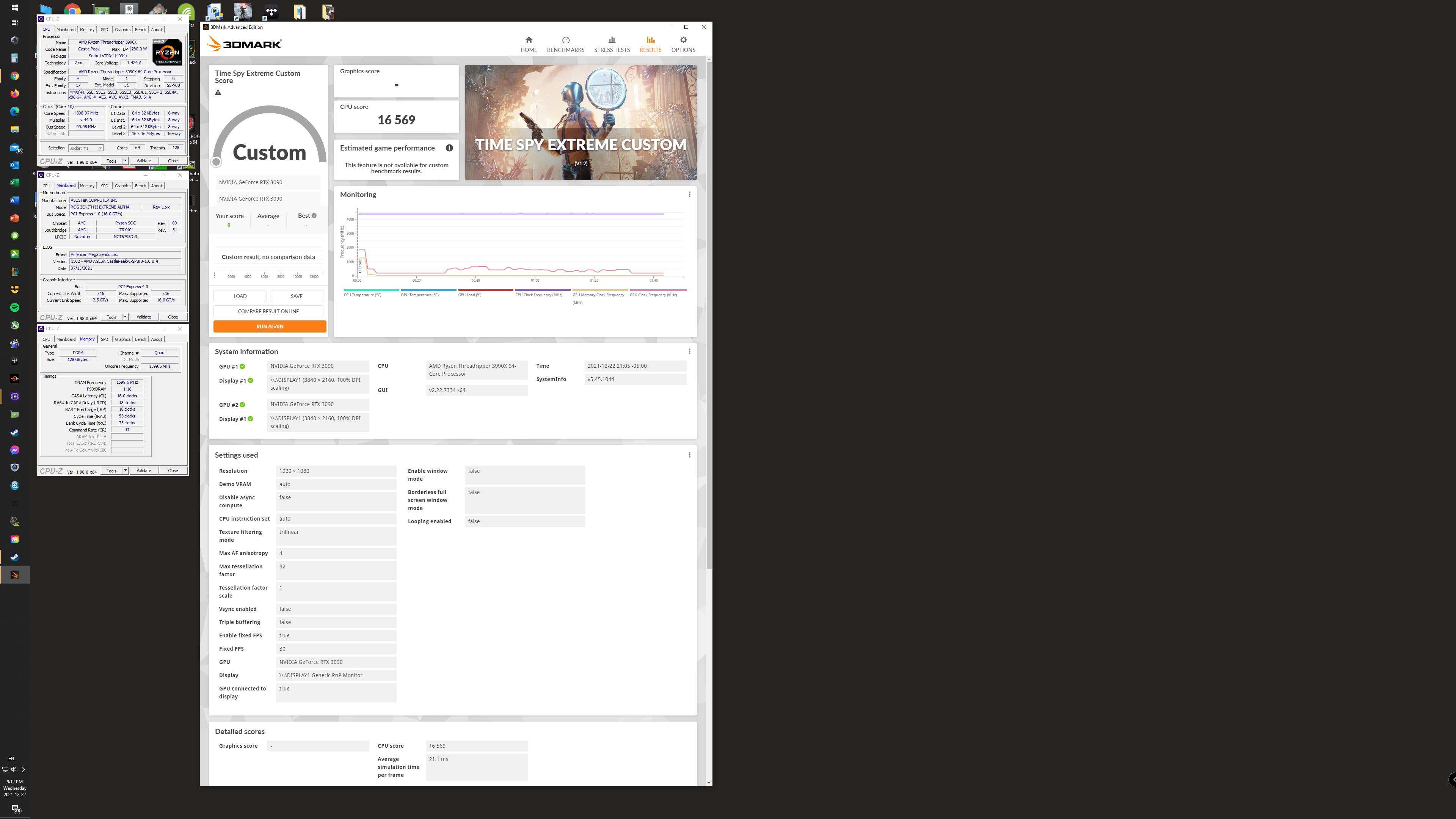Open About tab in bottom CPU-Z window
Screen dimensions: 1456x819
pyautogui.click(x=157, y=340)
